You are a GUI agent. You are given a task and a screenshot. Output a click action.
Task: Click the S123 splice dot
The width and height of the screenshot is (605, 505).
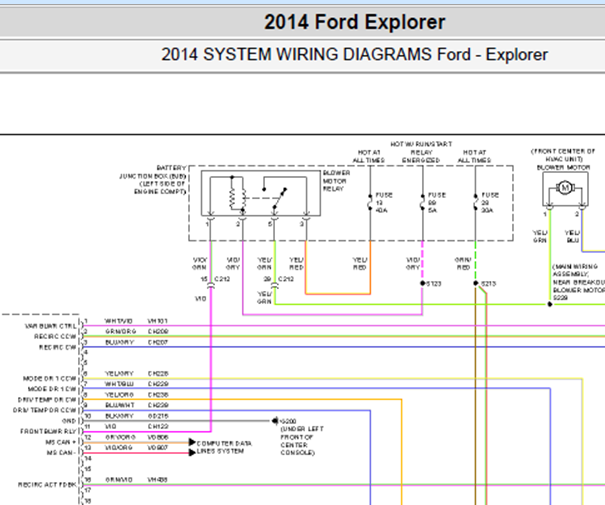[x=422, y=283]
